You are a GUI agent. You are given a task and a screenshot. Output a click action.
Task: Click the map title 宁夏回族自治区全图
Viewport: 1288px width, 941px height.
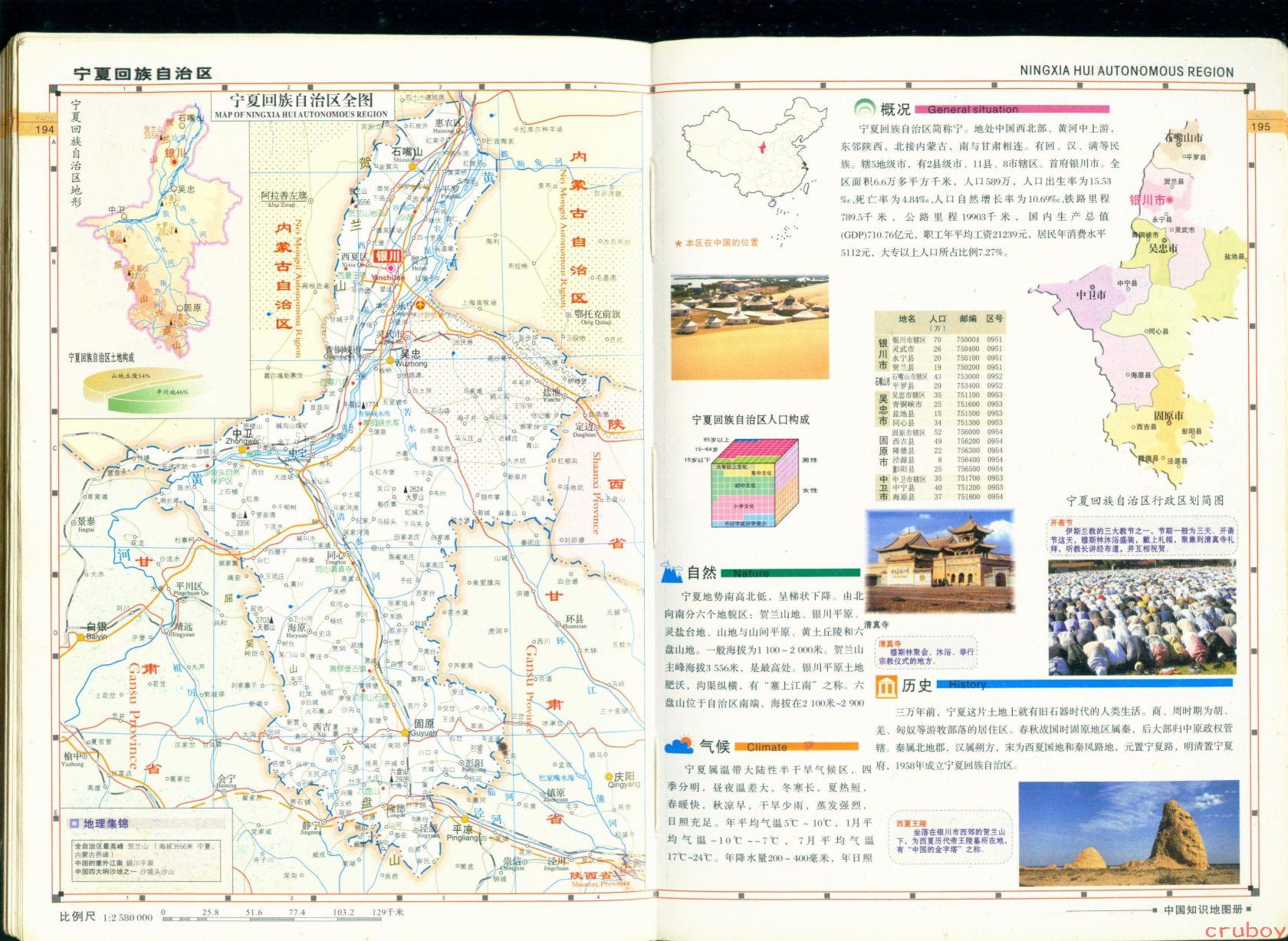(x=301, y=100)
